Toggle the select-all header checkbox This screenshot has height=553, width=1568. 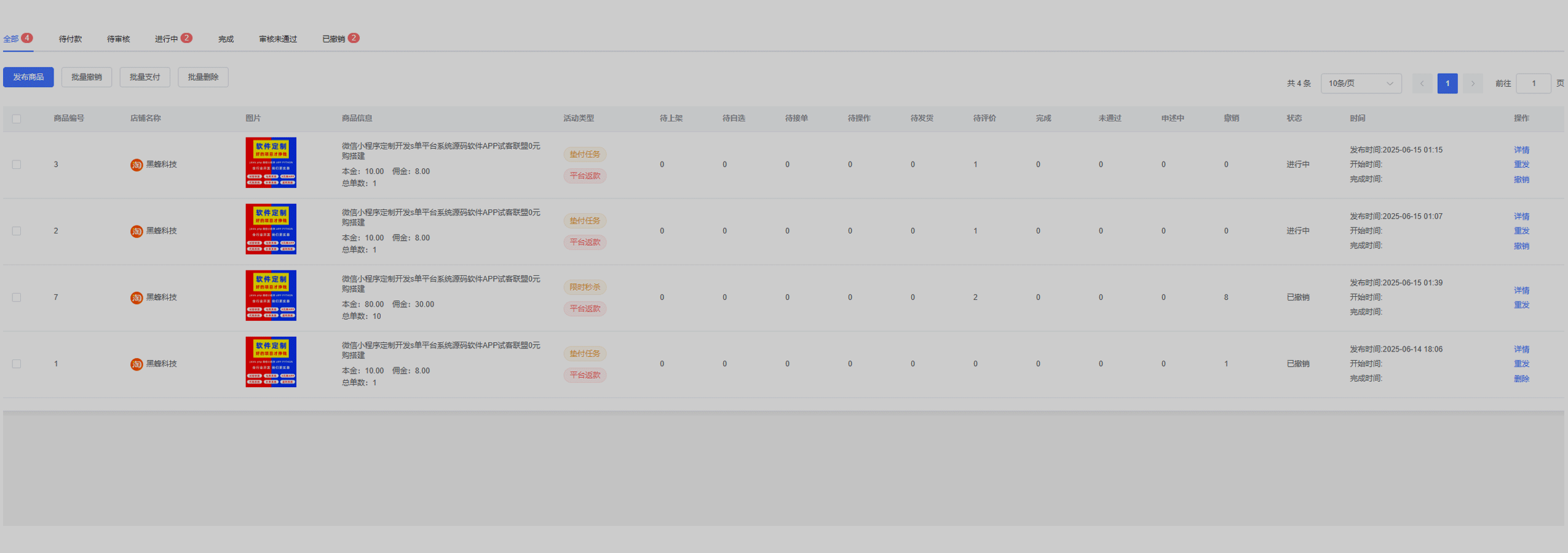pyautogui.click(x=17, y=119)
